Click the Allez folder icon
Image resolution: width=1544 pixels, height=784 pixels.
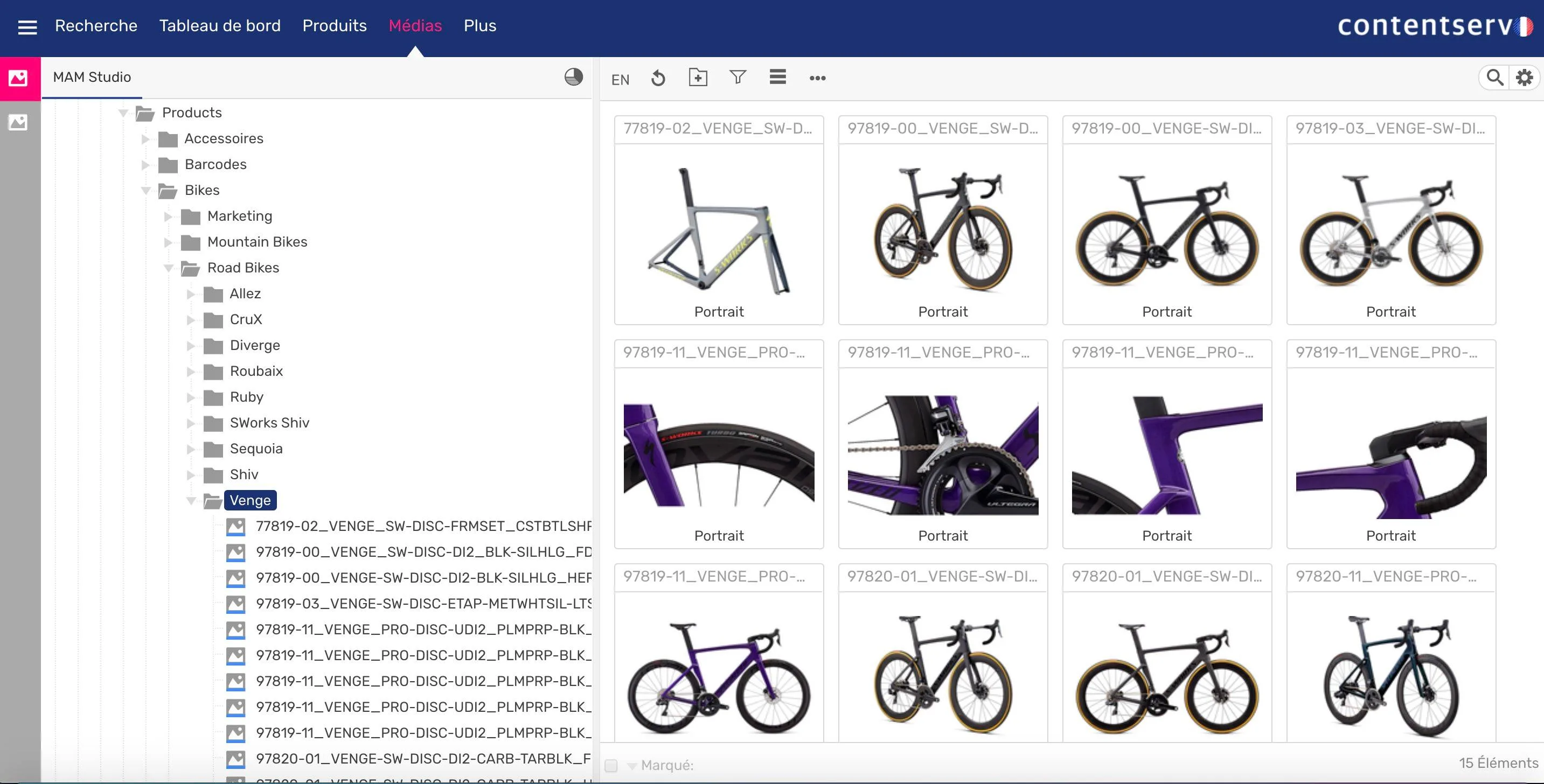point(213,294)
